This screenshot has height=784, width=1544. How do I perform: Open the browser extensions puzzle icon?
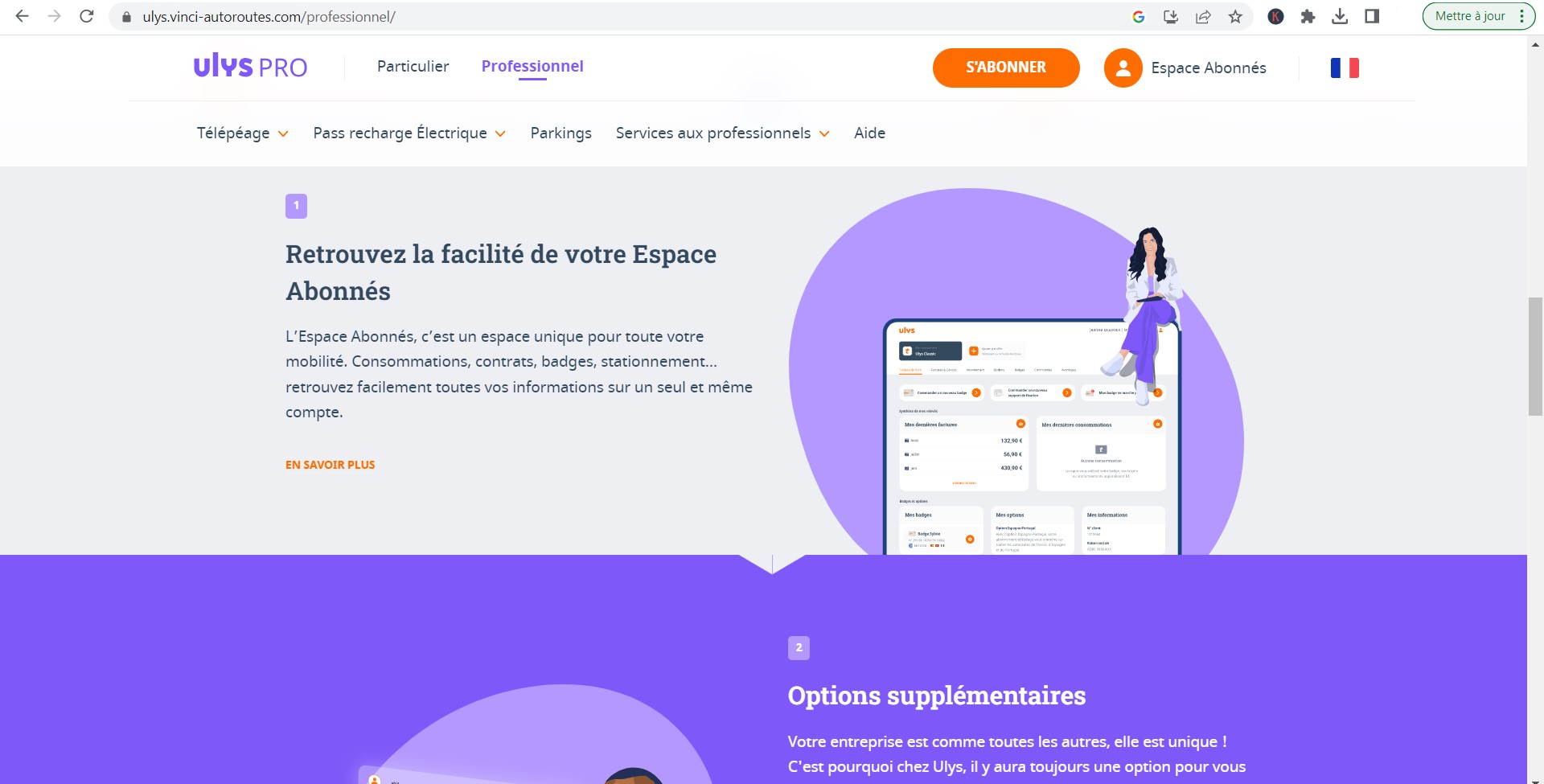click(x=1308, y=16)
